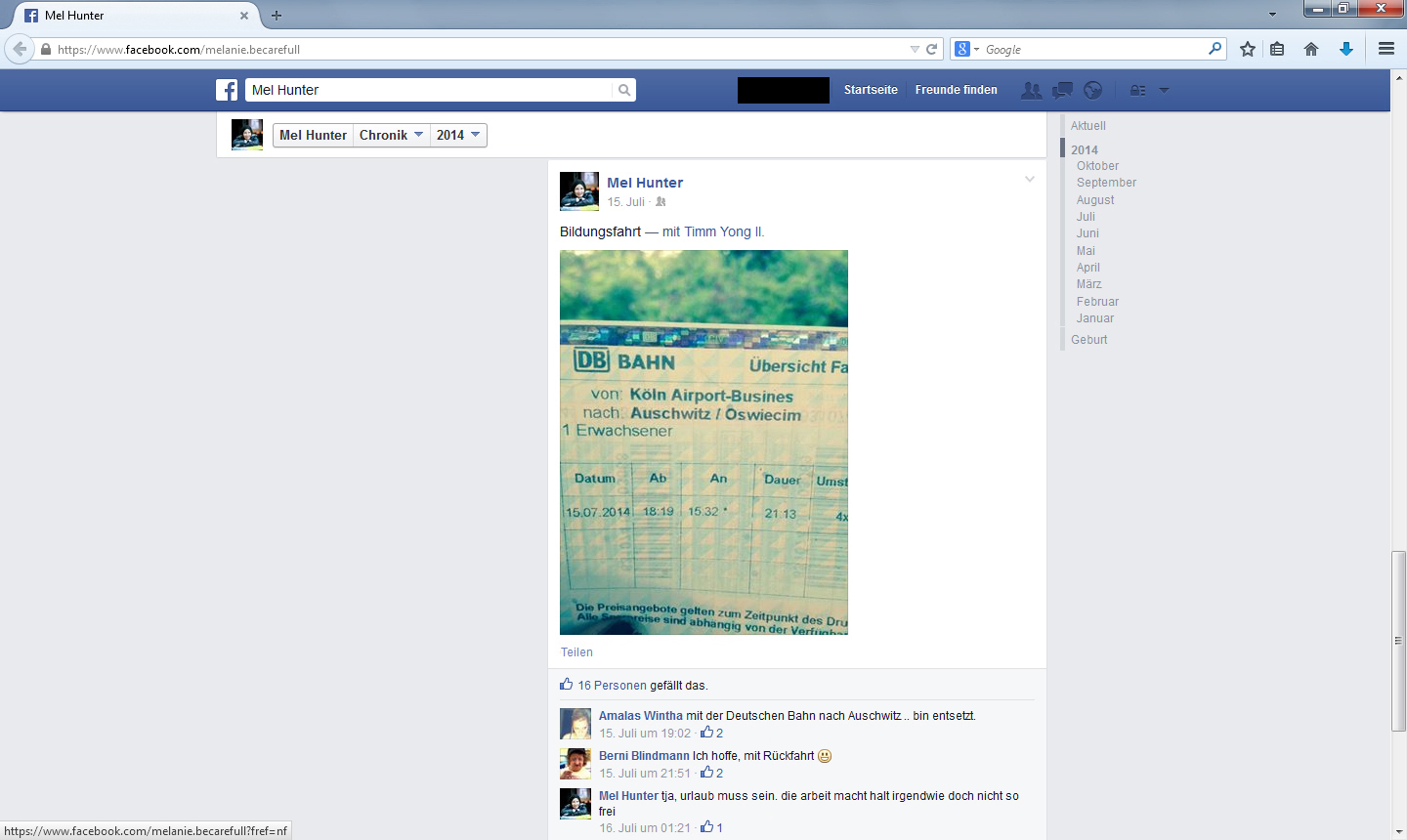Like Amalas Wintha's comment thumbs-up
1407x840 pixels.
706,733
